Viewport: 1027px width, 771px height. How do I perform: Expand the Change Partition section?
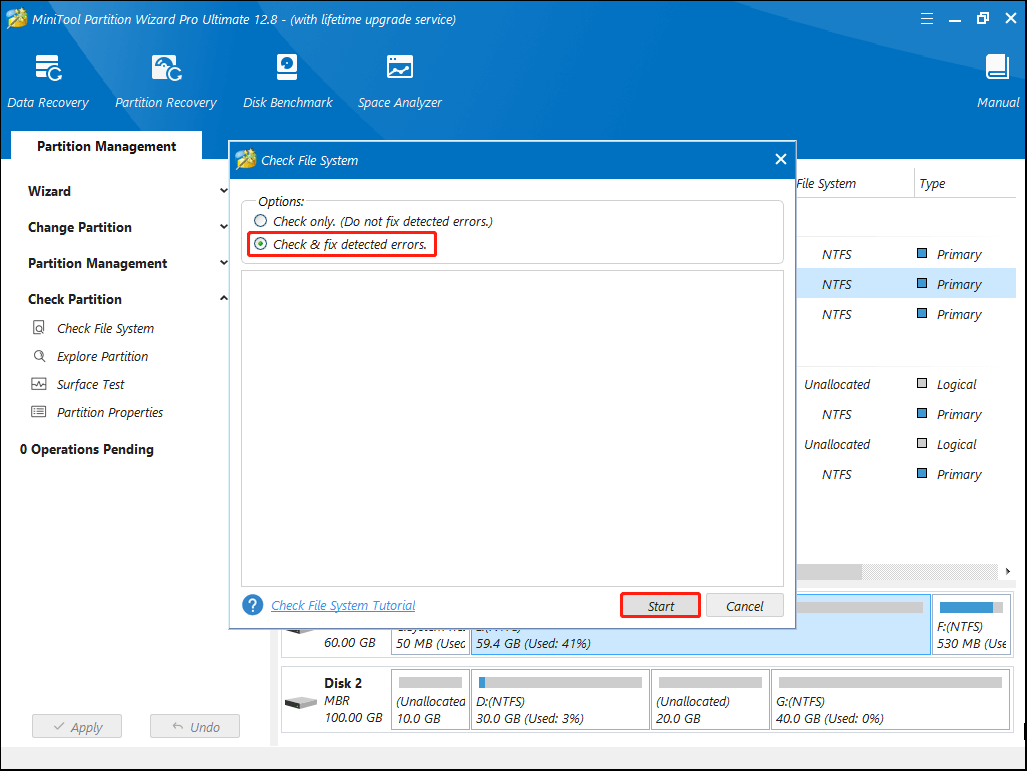coord(222,227)
